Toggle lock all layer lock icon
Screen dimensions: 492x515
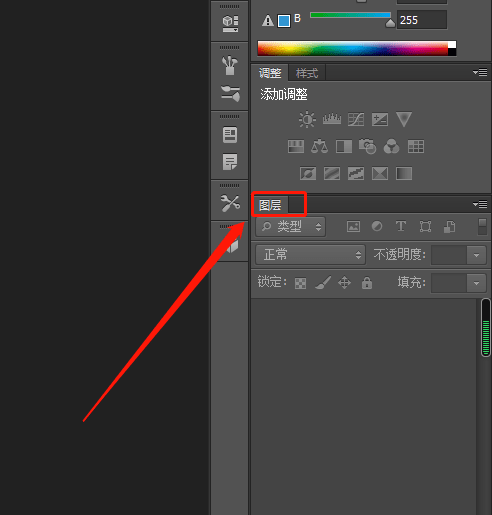point(367,283)
